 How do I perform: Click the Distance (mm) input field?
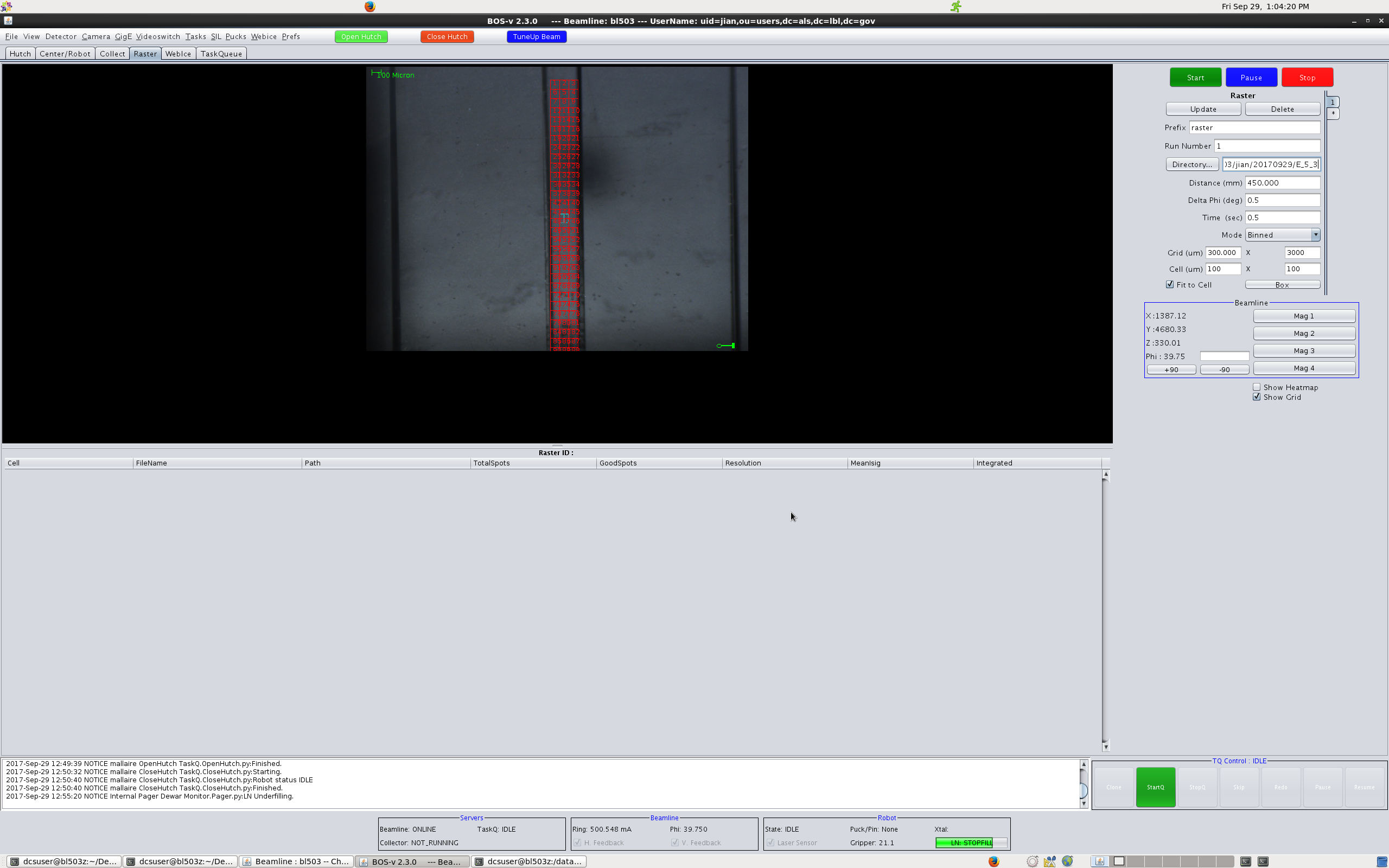coord(1282,183)
